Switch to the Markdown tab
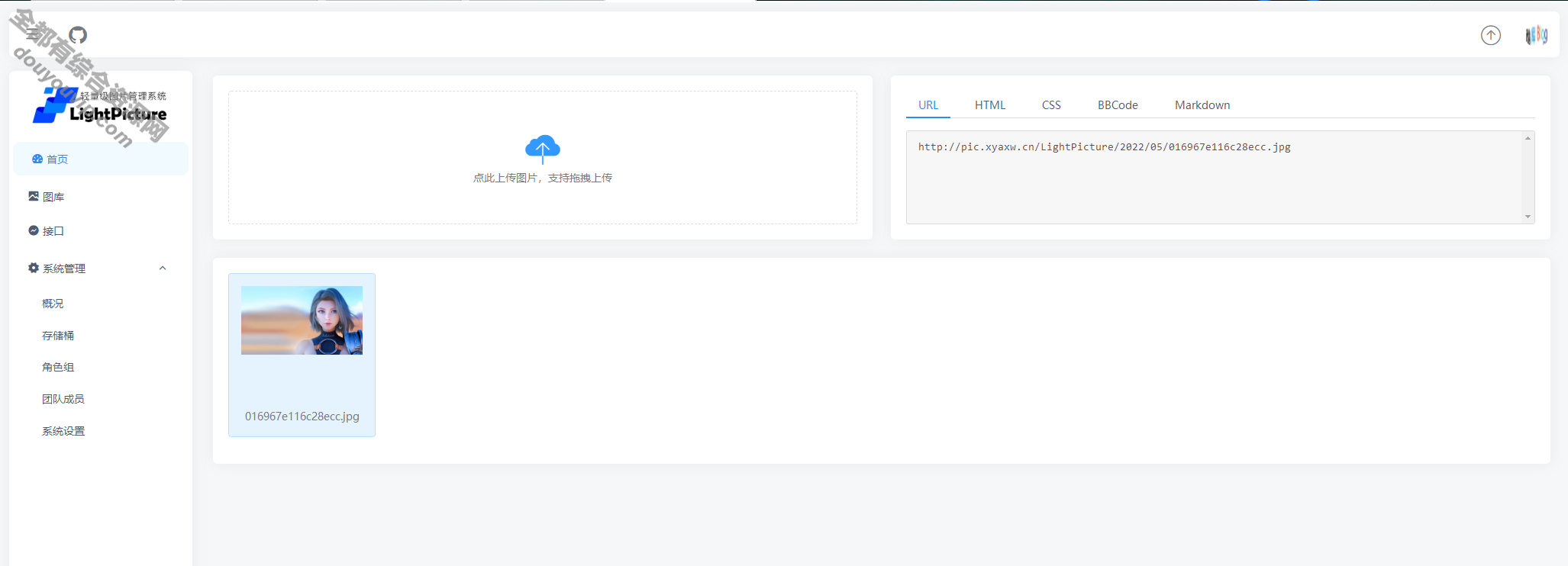 pyautogui.click(x=1202, y=105)
